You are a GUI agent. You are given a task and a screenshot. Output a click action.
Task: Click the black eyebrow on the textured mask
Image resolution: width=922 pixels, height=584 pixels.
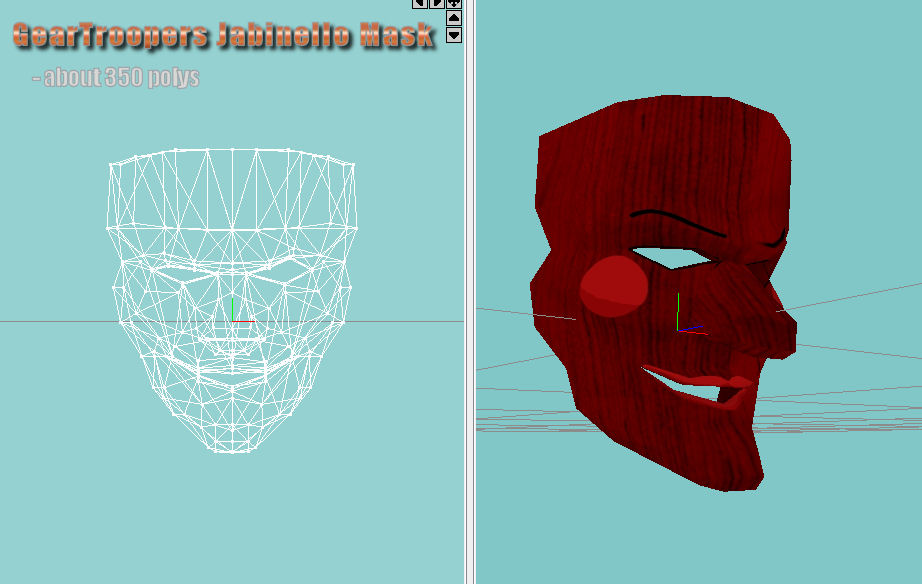point(672,218)
